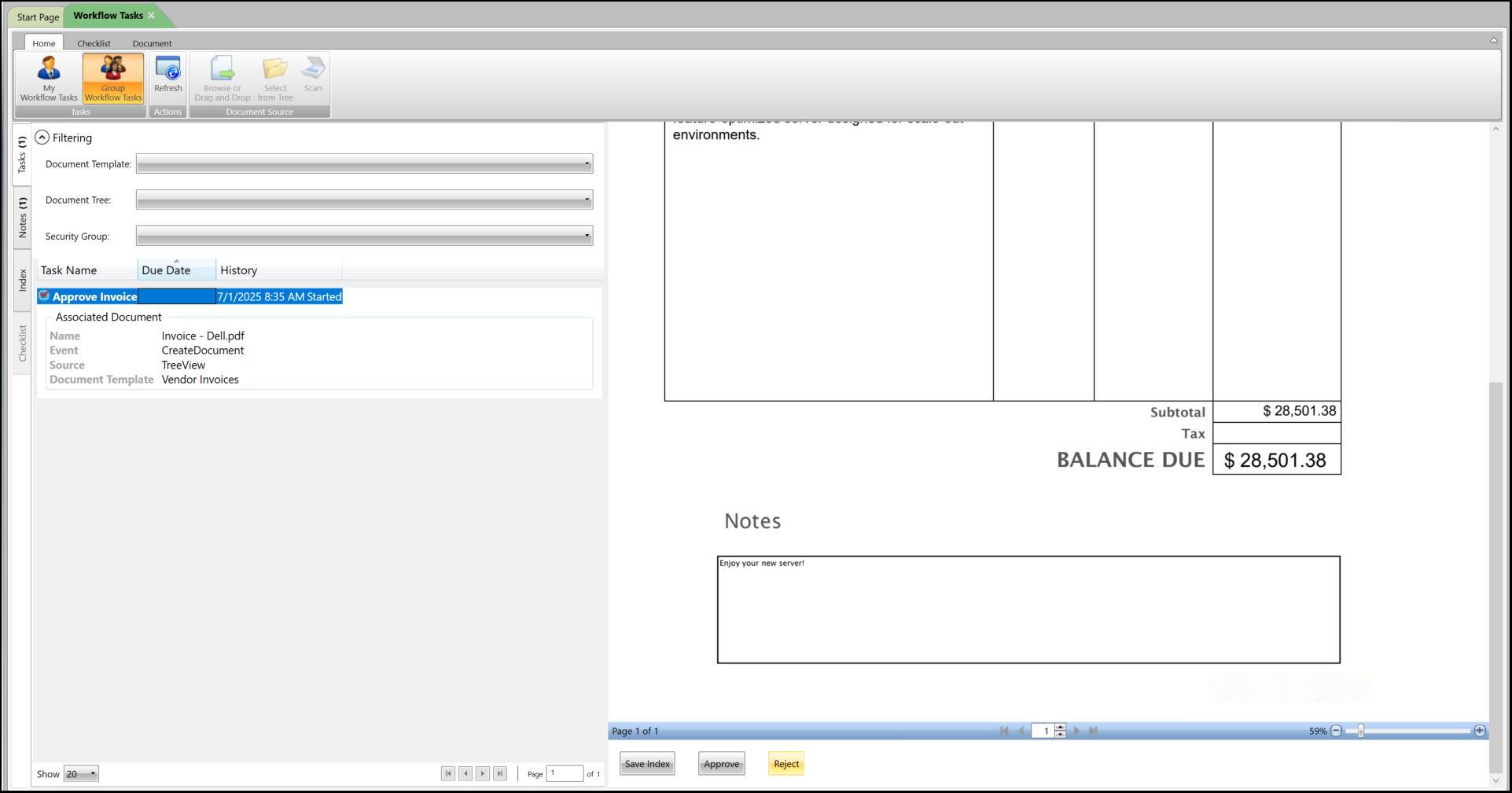Screen dimensions: 1512x793
Task: Click the Page number input field
Action: [x=565, y=773]
